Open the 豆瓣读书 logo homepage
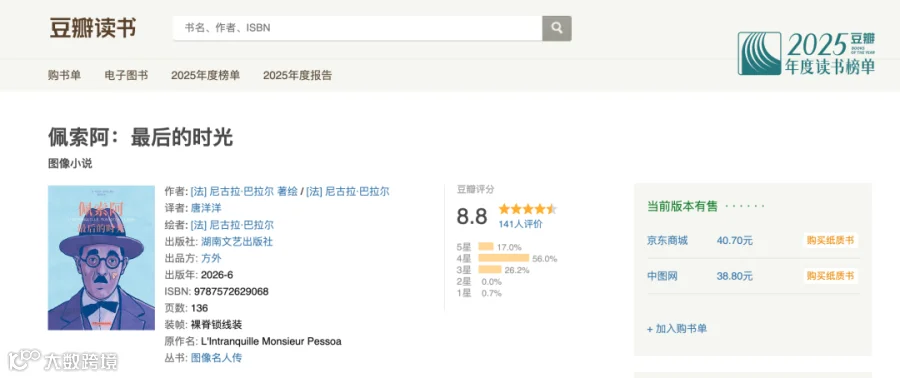The image size is (900, 378). click(92, 28)
